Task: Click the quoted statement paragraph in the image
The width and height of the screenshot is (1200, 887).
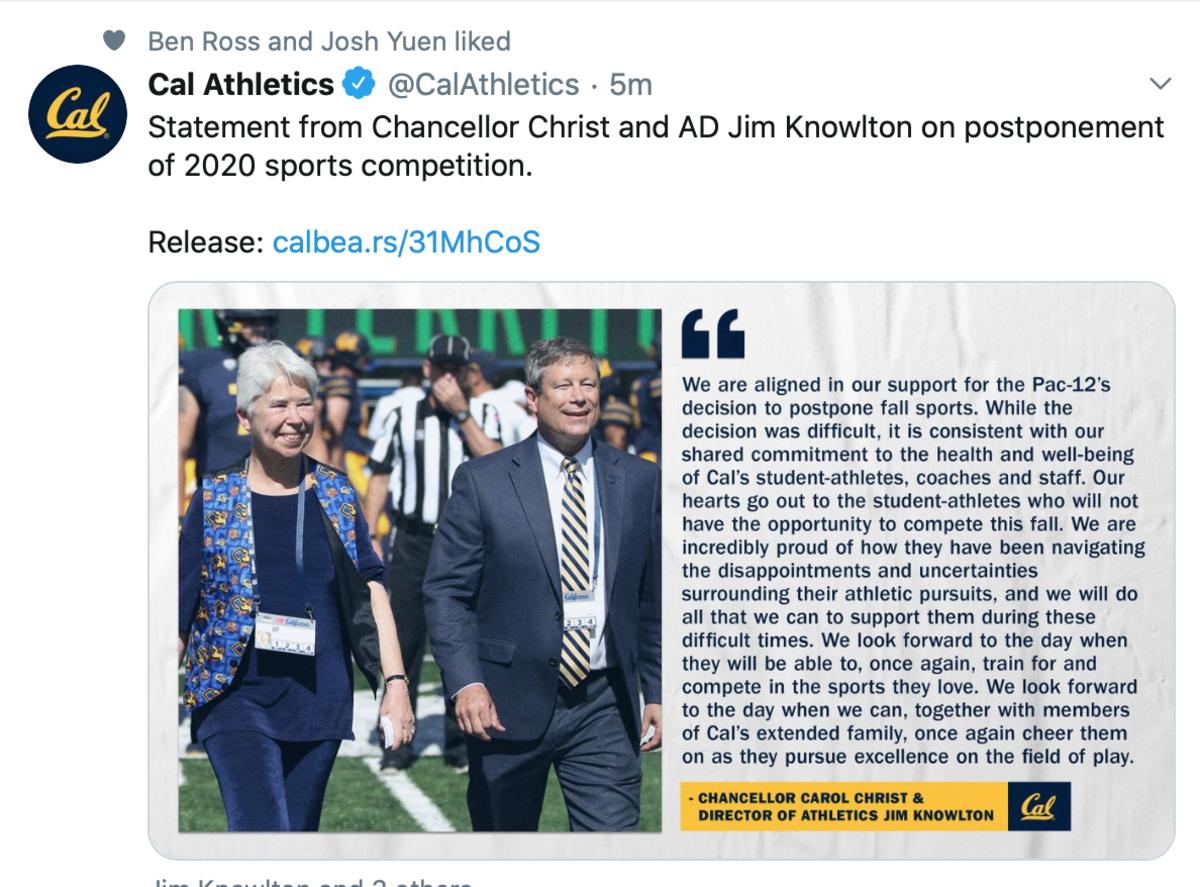Action: (x=910, y=570)
